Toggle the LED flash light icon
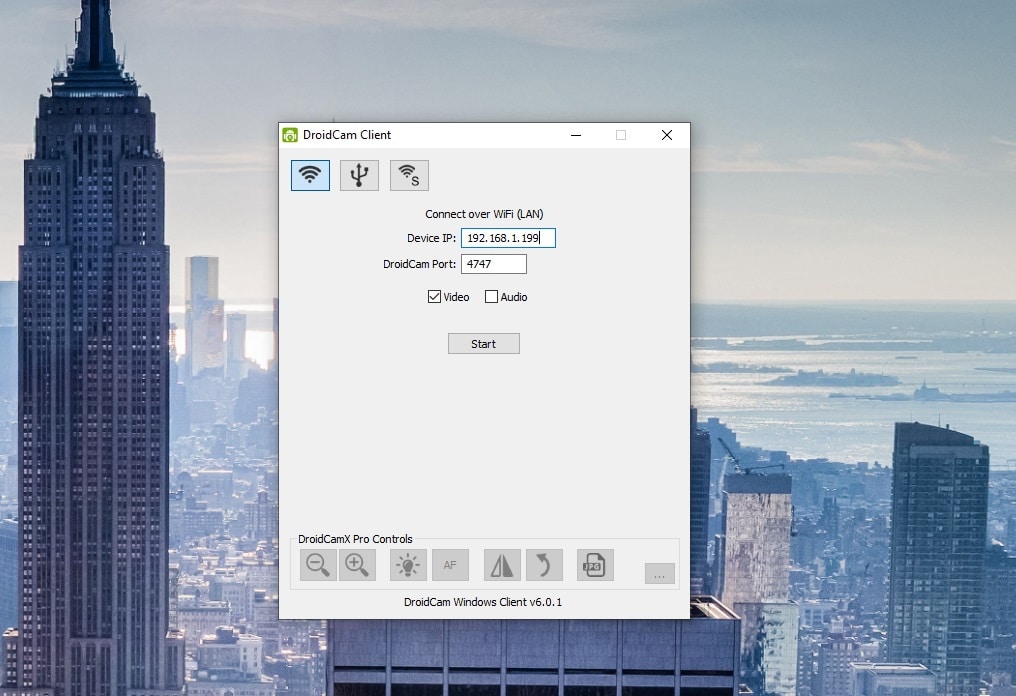 408,565
